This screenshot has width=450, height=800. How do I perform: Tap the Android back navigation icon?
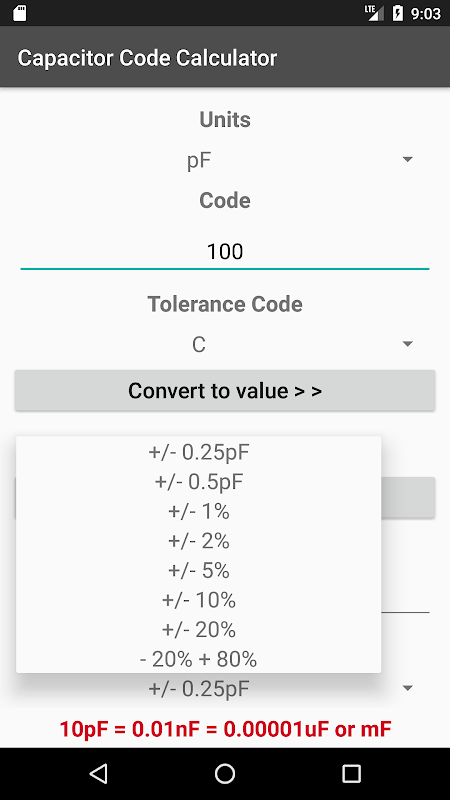[98, 773]
